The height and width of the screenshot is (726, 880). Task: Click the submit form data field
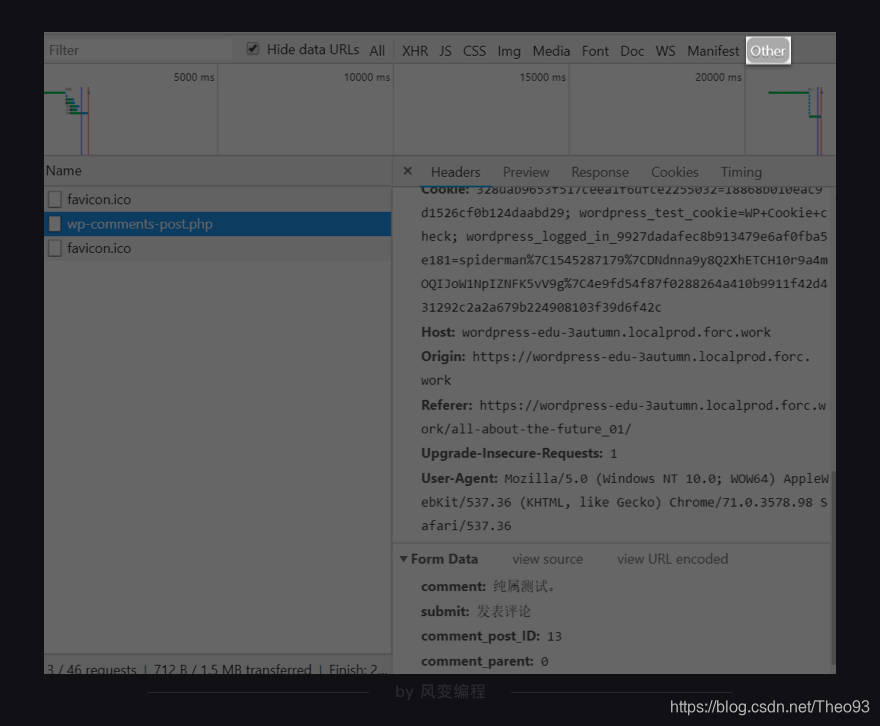[475, 611]
